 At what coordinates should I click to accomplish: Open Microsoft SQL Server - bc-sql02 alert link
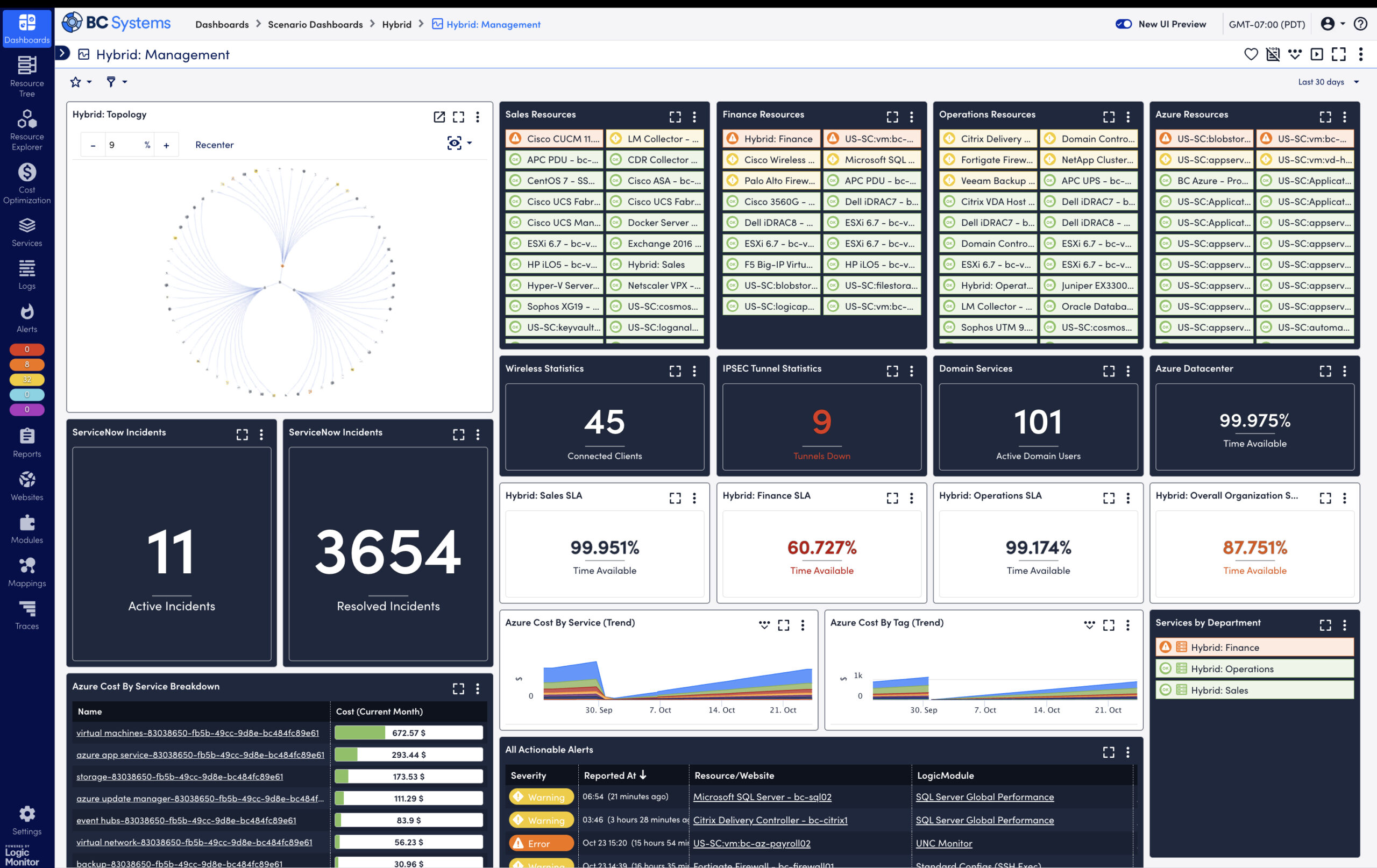(762, 796)
